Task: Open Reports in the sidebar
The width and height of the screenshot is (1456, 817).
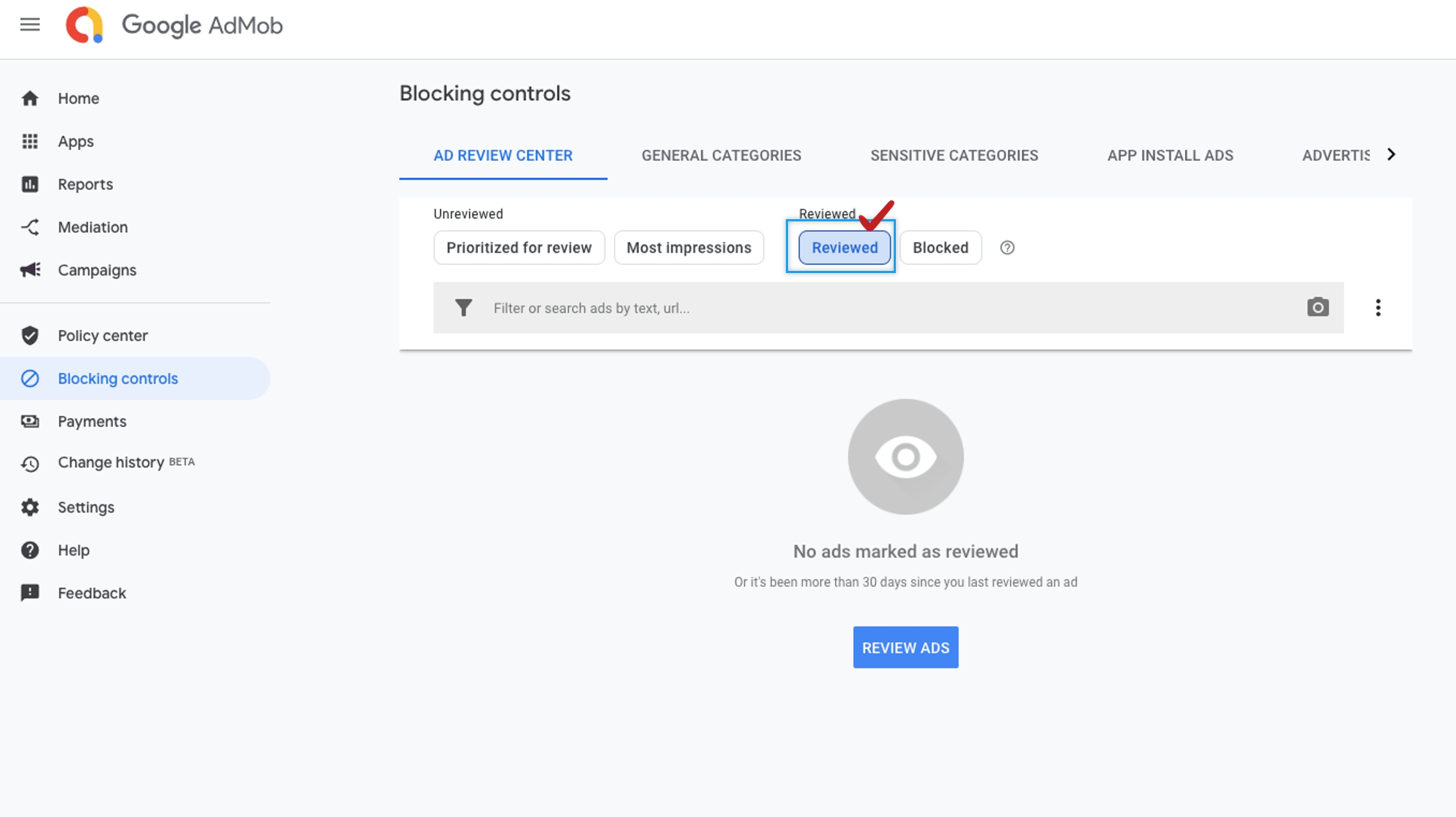Action: 135,184
